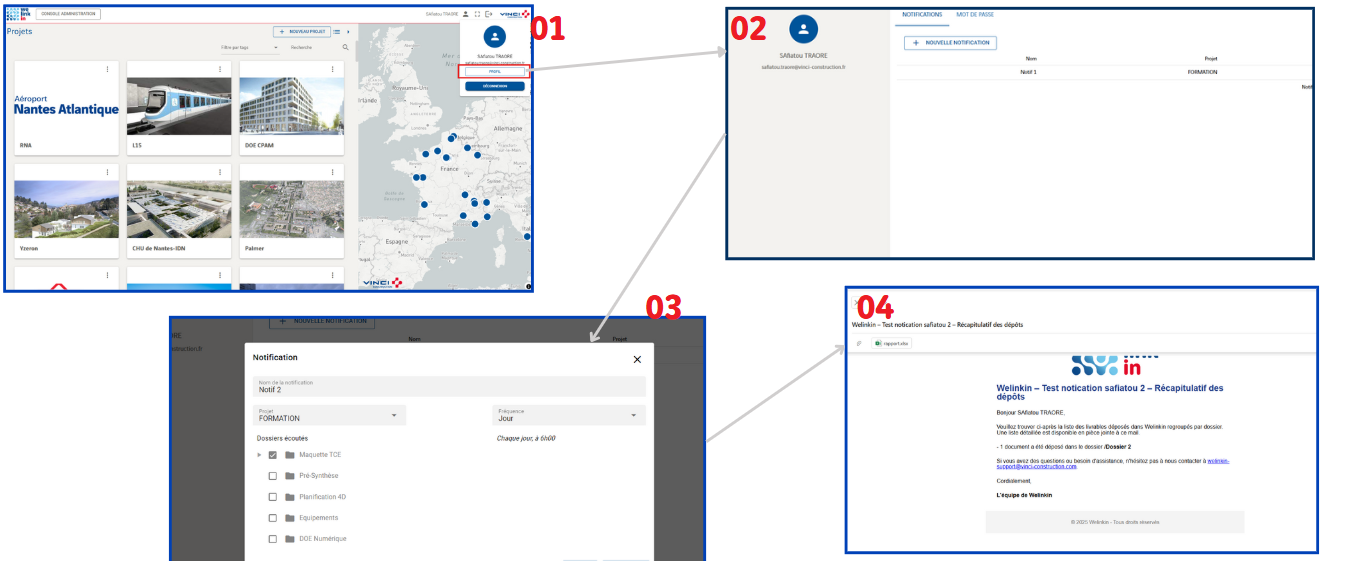1367x561 pixels.
Task: Click the search magnifier icon in Projets
Action: [x=346, y=47]
